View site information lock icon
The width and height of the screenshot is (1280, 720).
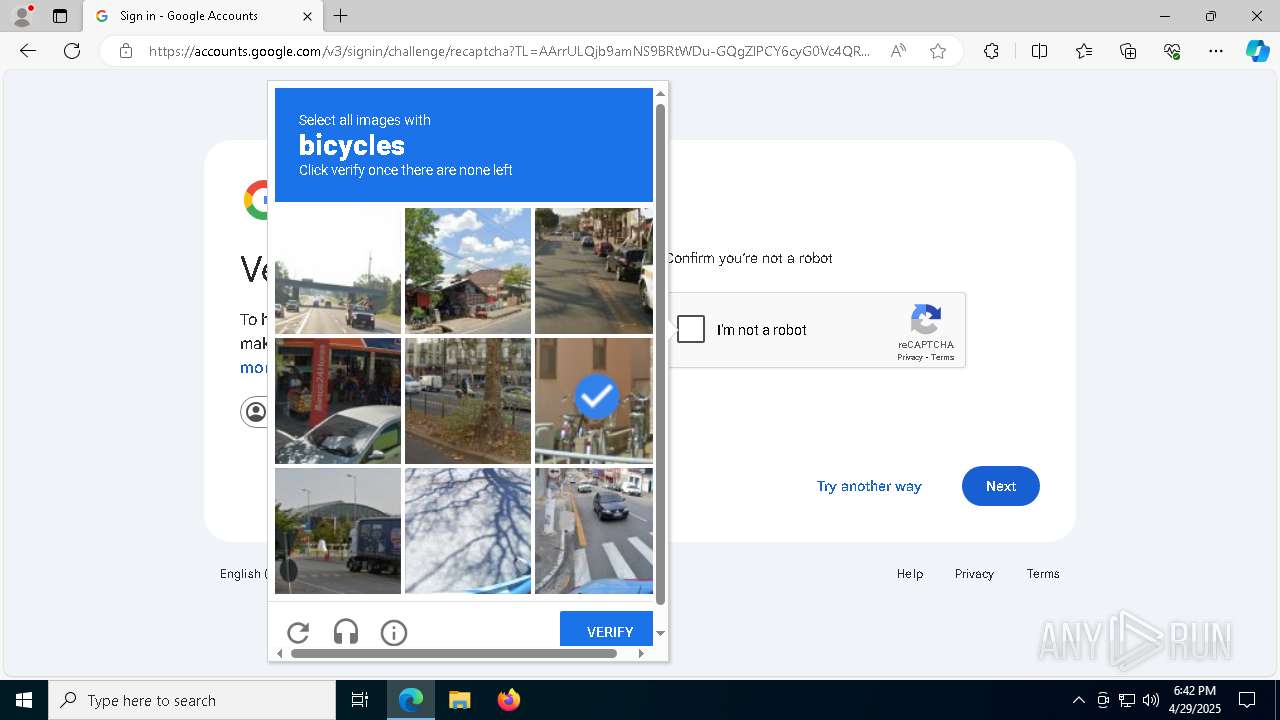[x=125, y=51]
